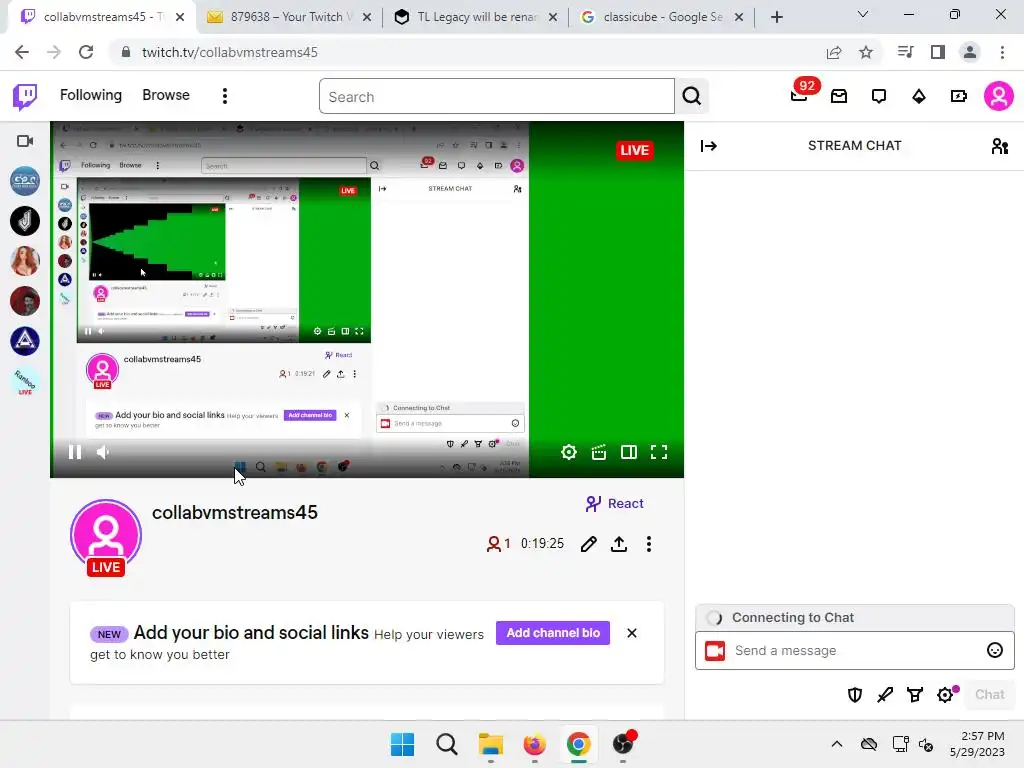Enter fullscreen on the video player
Image resolution: width=1024 pixels, height=768 pixels.
659,452
